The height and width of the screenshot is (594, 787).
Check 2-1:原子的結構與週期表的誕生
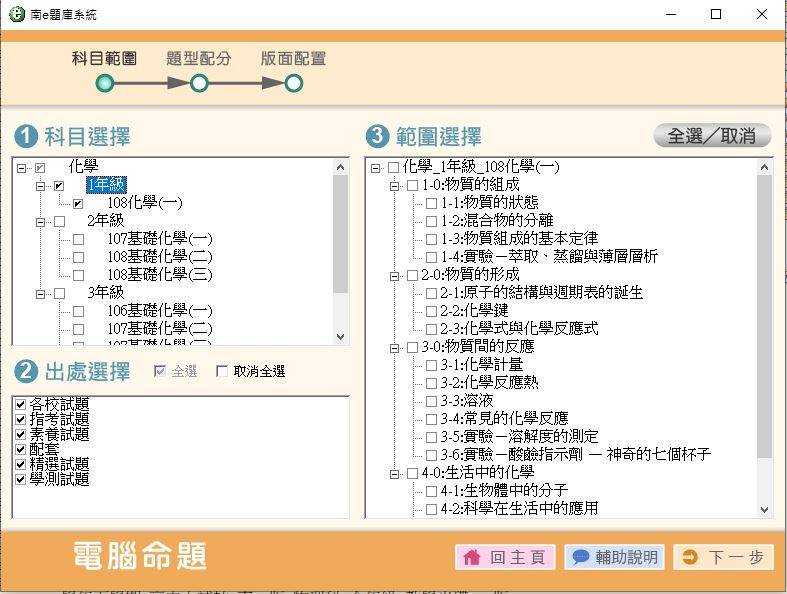coord(431,293)
